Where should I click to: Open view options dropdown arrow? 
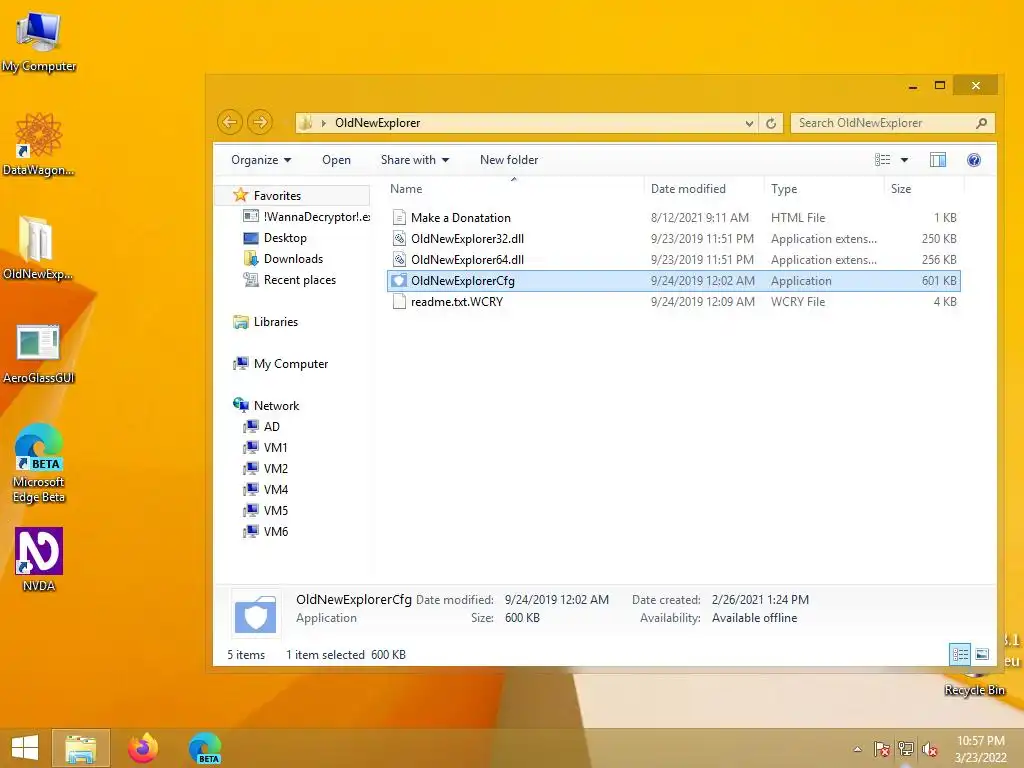(x=904, y=160)
